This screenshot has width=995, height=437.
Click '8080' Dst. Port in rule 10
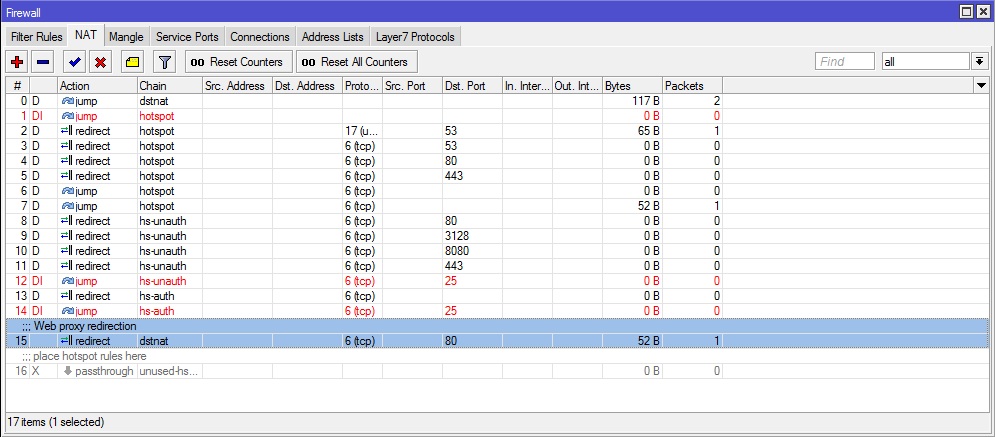click(x=457, y=251)
